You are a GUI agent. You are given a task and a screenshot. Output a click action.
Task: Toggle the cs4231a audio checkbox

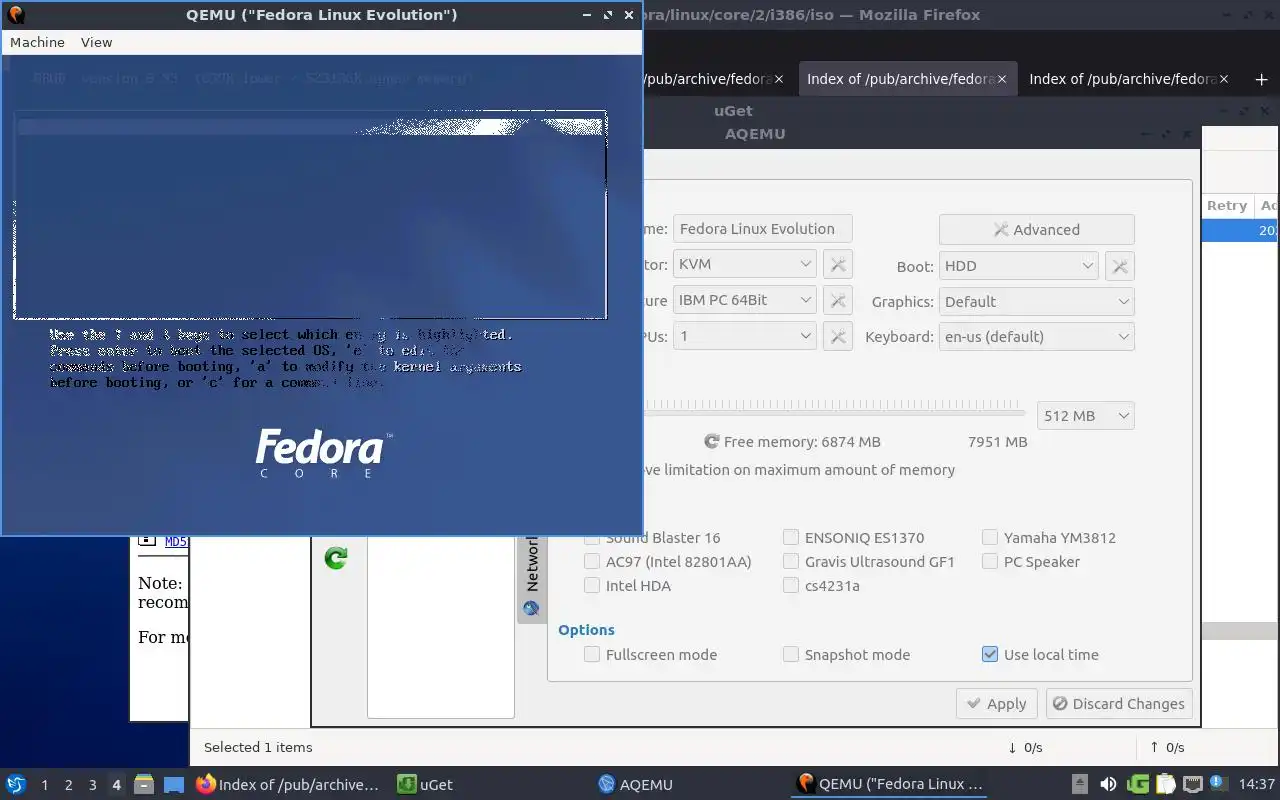pyautogui.click(x=791, y=585)
